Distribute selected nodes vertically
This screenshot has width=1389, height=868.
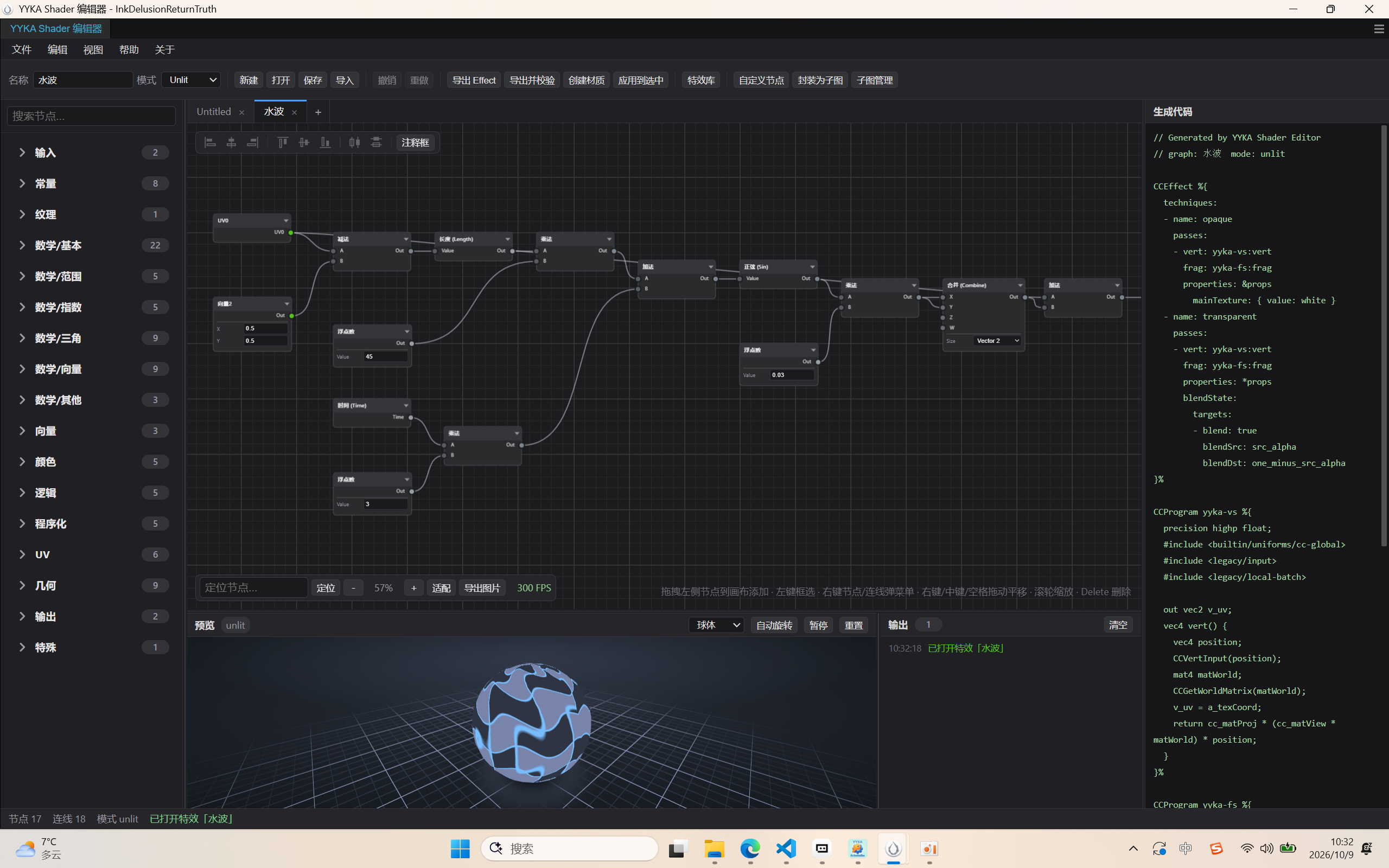376,142
